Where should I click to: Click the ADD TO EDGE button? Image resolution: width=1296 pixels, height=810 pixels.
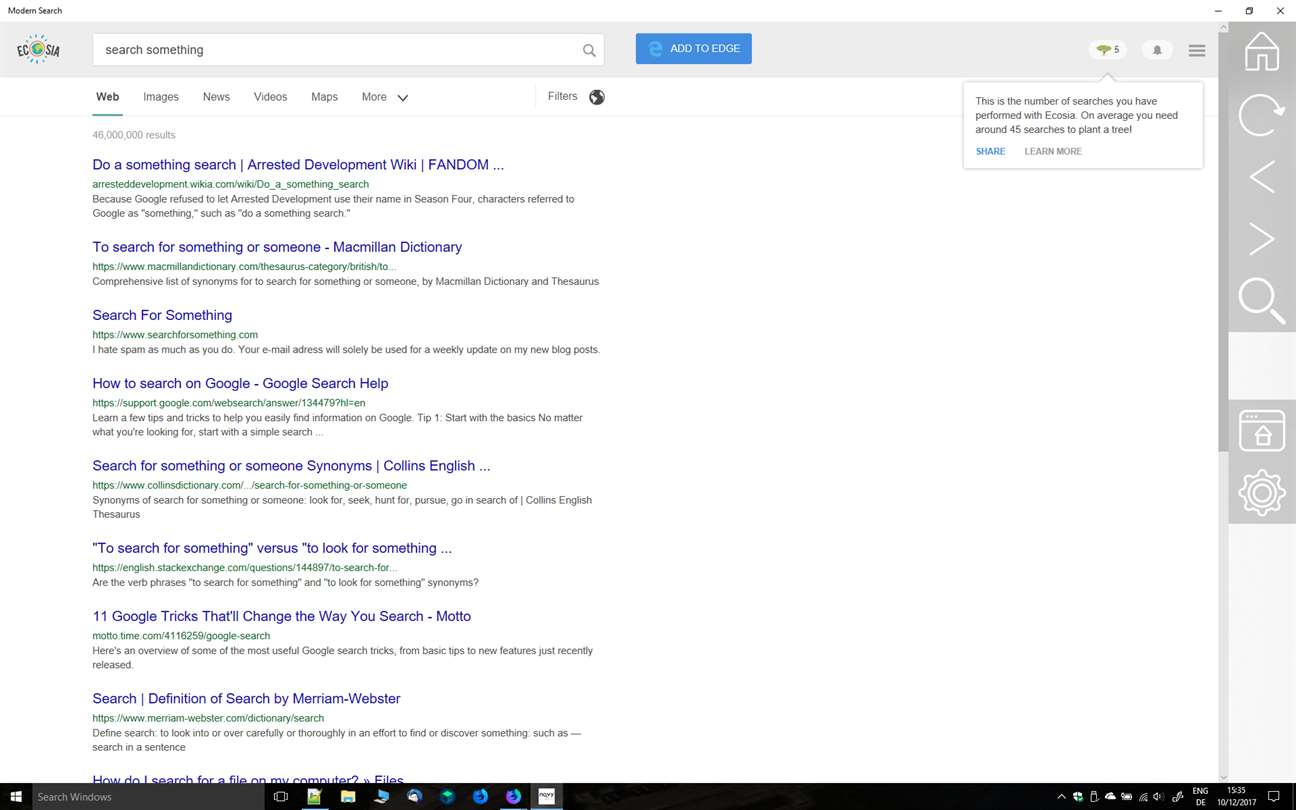click(x=694, y=49)
